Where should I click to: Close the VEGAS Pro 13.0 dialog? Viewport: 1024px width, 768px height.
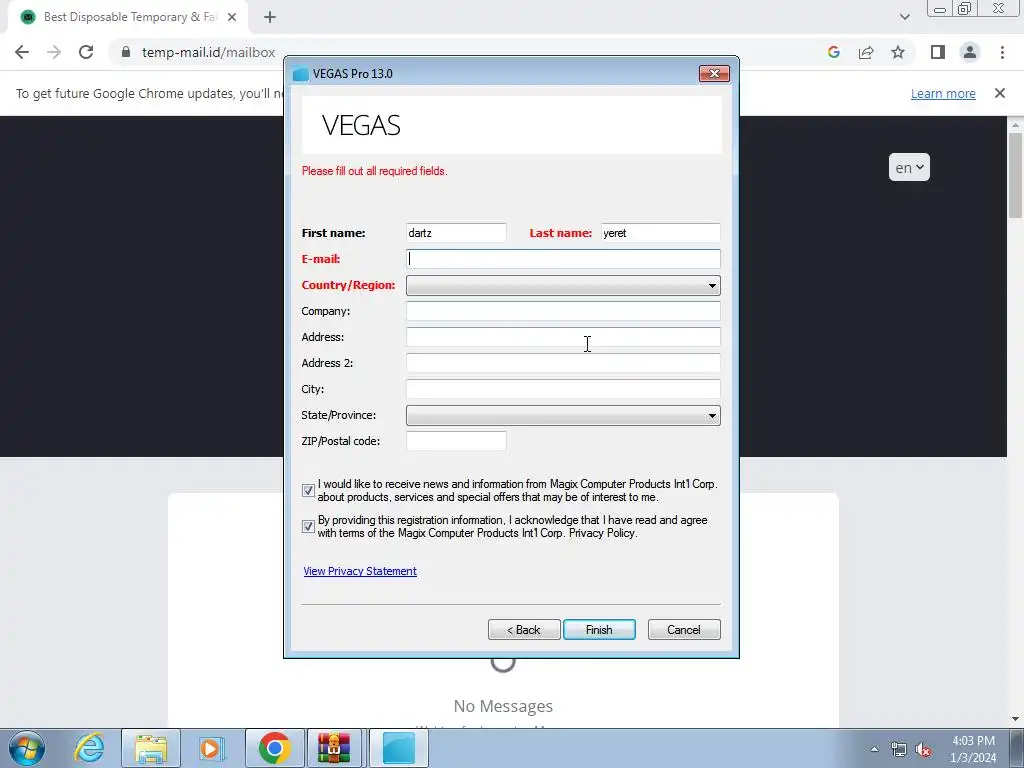point(714,73)
